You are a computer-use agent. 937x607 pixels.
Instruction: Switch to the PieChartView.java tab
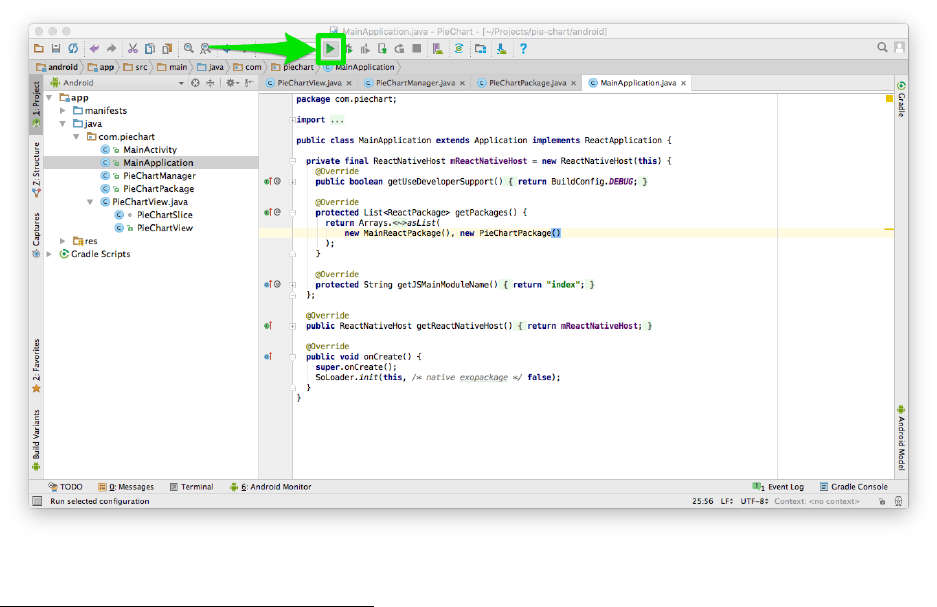(x=307, y=83)
